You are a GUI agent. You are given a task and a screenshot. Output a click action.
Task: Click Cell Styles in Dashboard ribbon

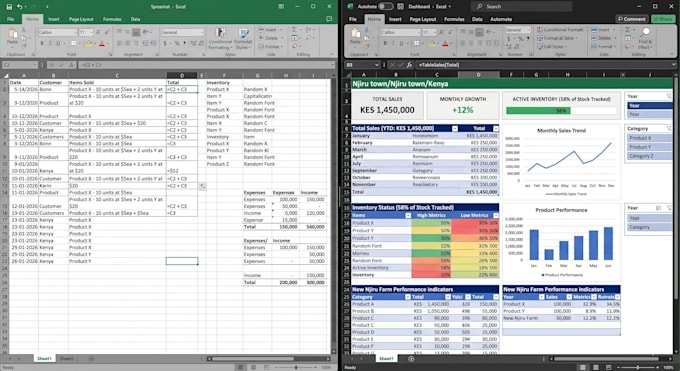click(551, 46)
